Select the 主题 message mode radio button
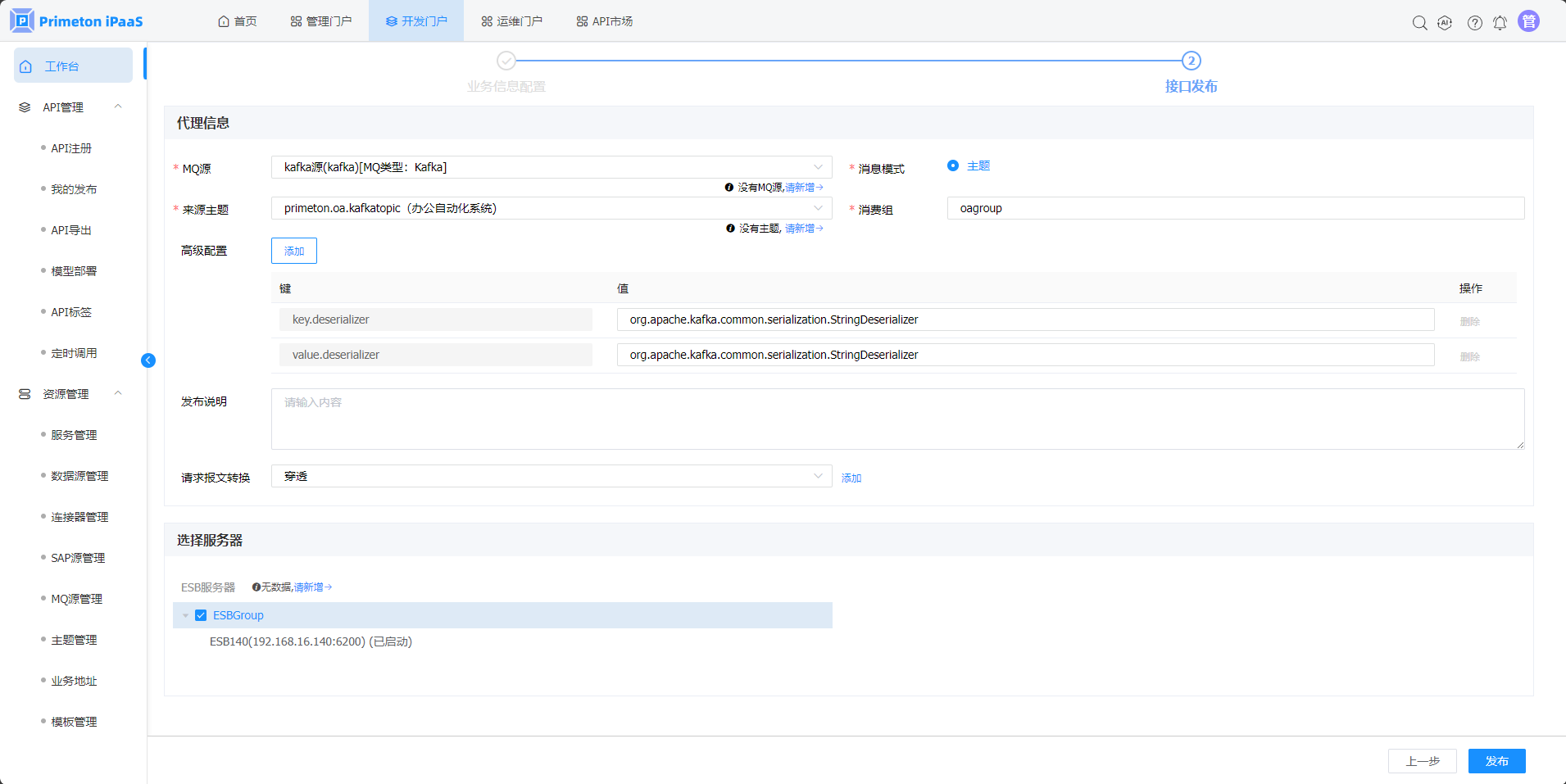 click(953, 165)
